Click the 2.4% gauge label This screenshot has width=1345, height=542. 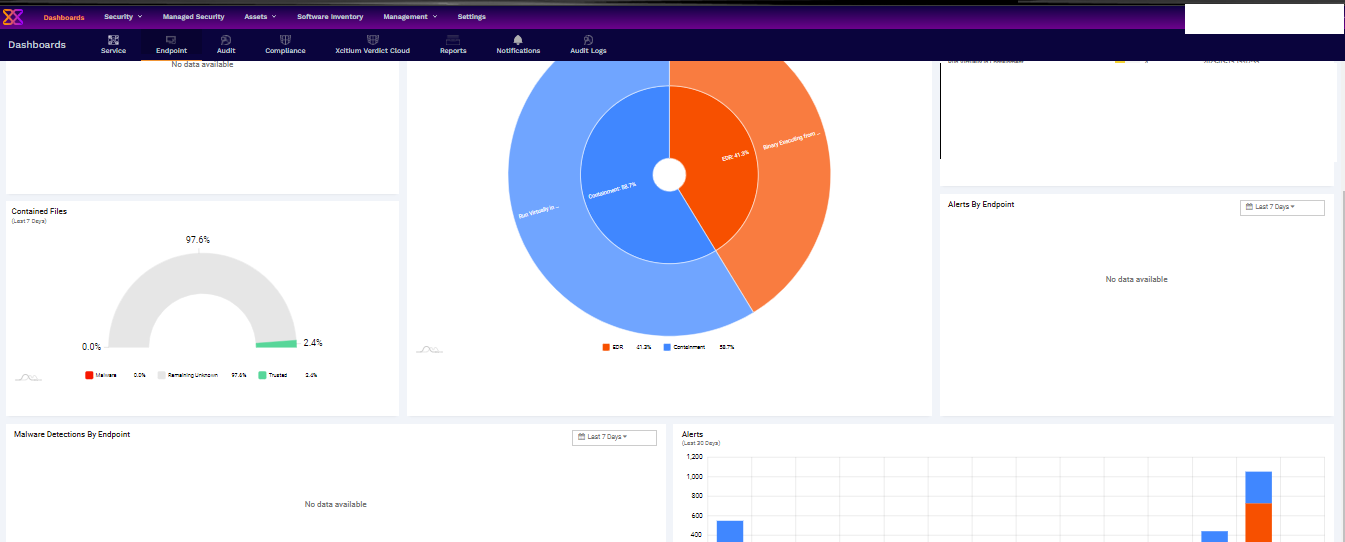(313, 342)
